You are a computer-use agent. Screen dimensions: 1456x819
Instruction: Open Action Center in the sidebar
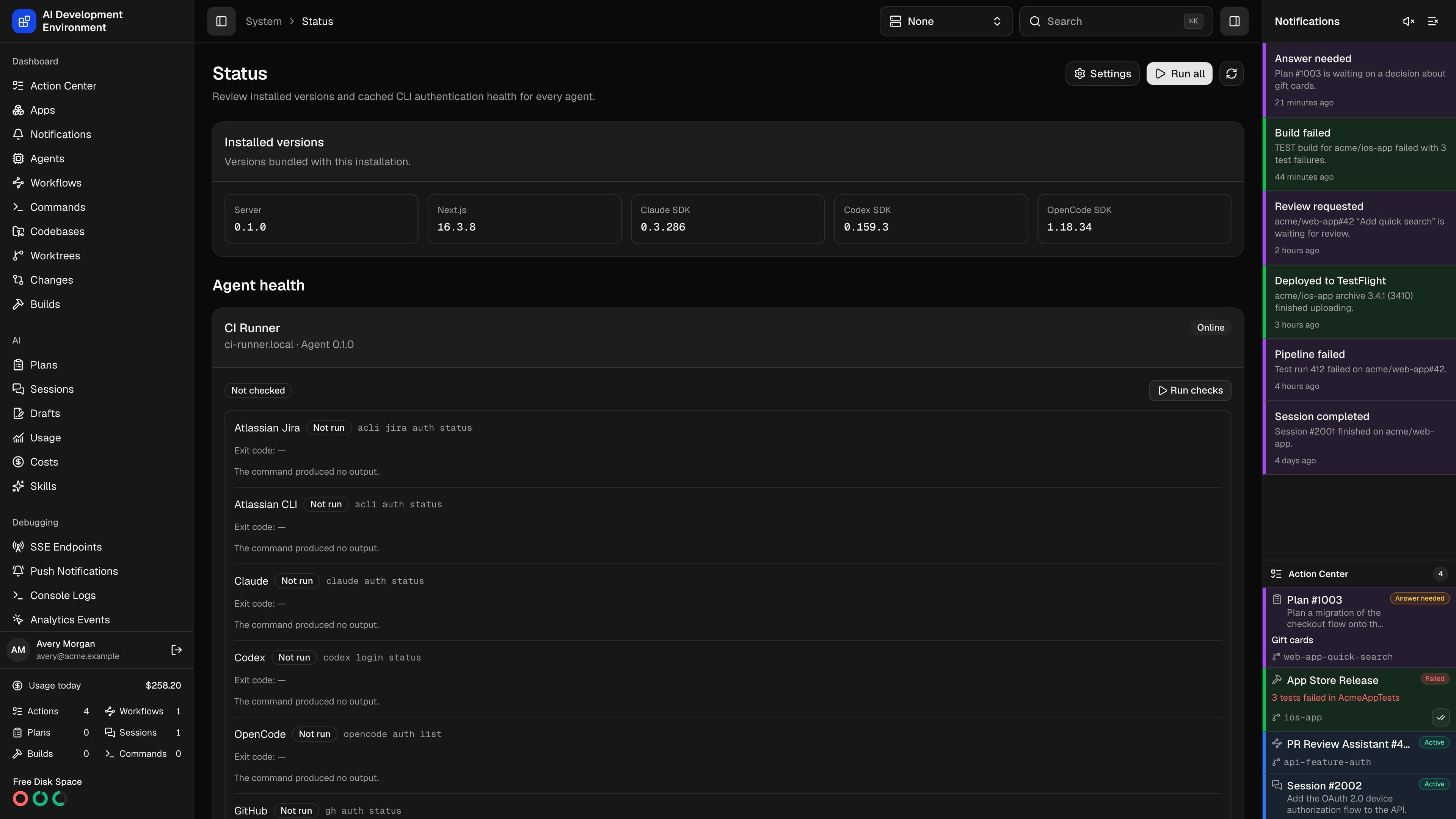[x=97, y=86]
